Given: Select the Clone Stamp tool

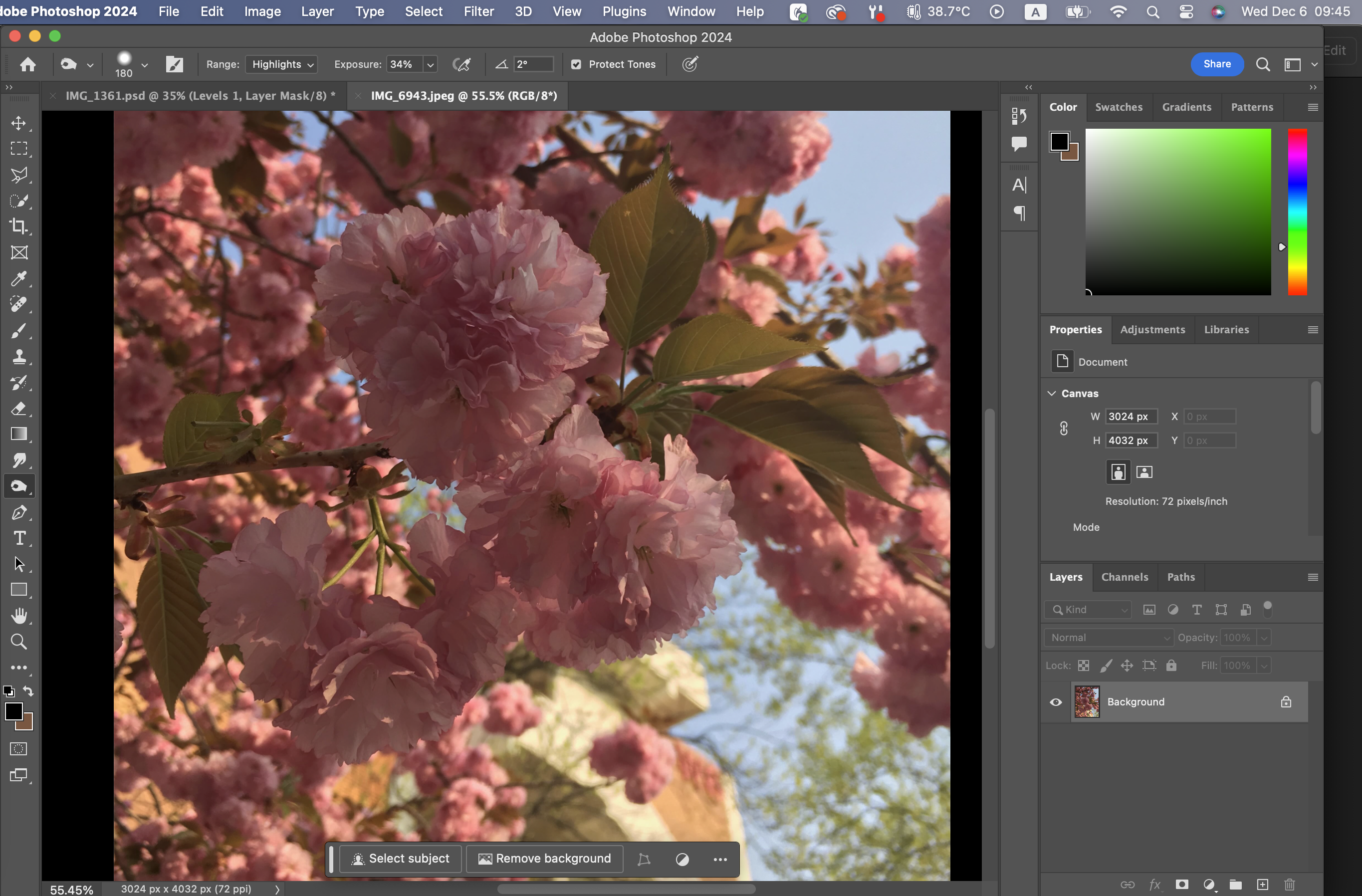Looking at the screenshot, I should click(x=19, y=357).
